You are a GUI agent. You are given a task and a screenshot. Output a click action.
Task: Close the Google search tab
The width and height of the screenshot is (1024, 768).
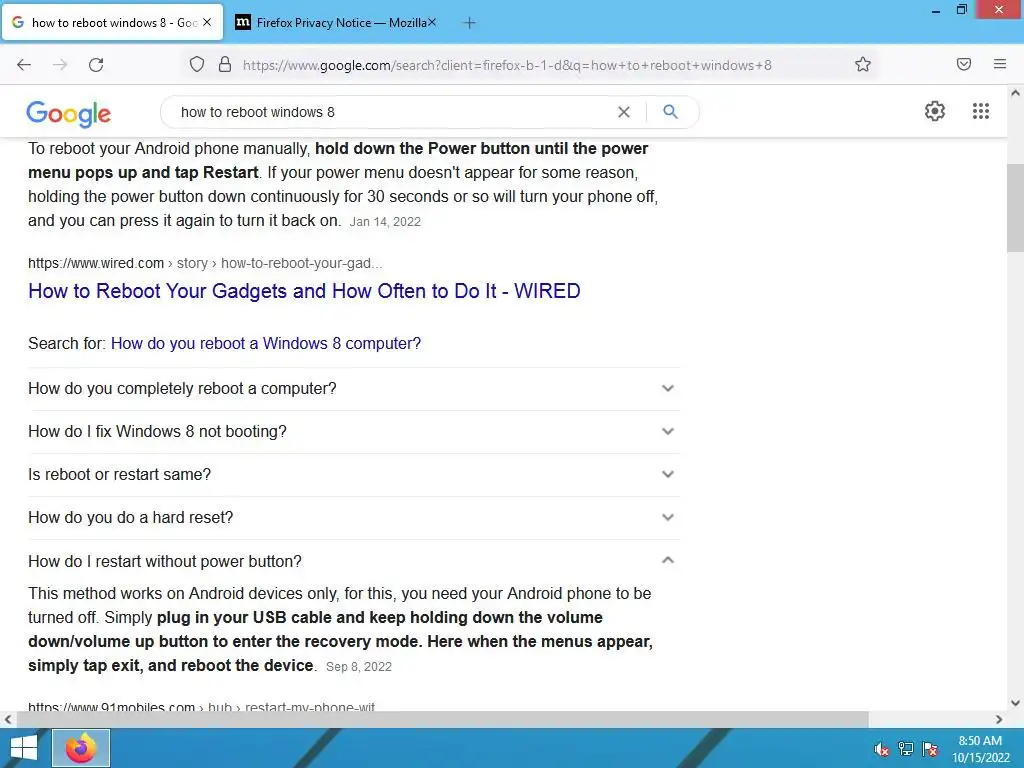(207, 22)
